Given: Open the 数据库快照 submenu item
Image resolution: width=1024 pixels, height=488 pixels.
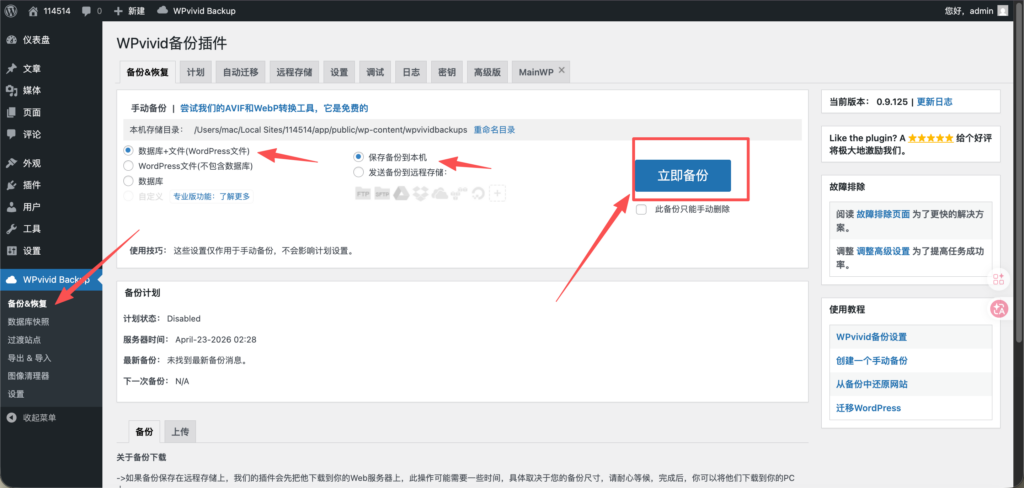Looking at the screenshot, I should pos(28,322).
